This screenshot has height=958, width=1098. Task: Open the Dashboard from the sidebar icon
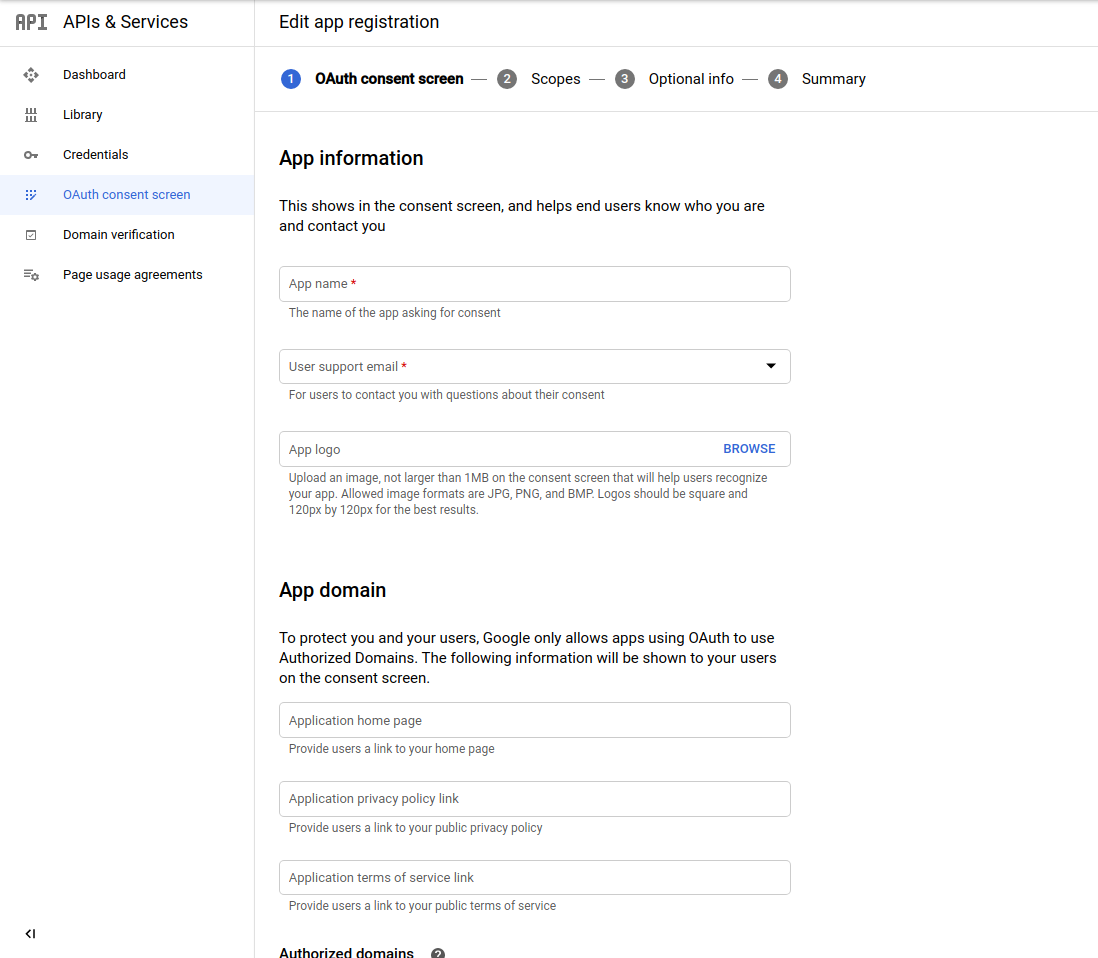[31, 74]
